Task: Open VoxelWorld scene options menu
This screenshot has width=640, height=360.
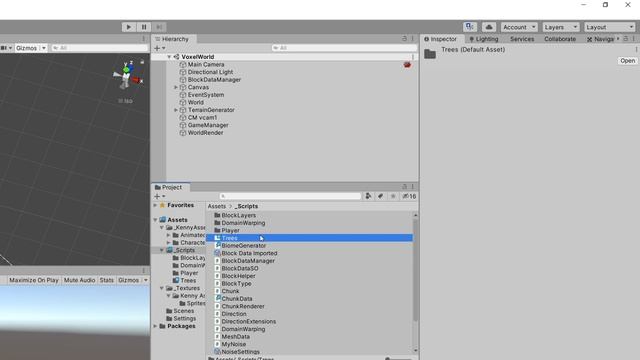Action: 413,57
